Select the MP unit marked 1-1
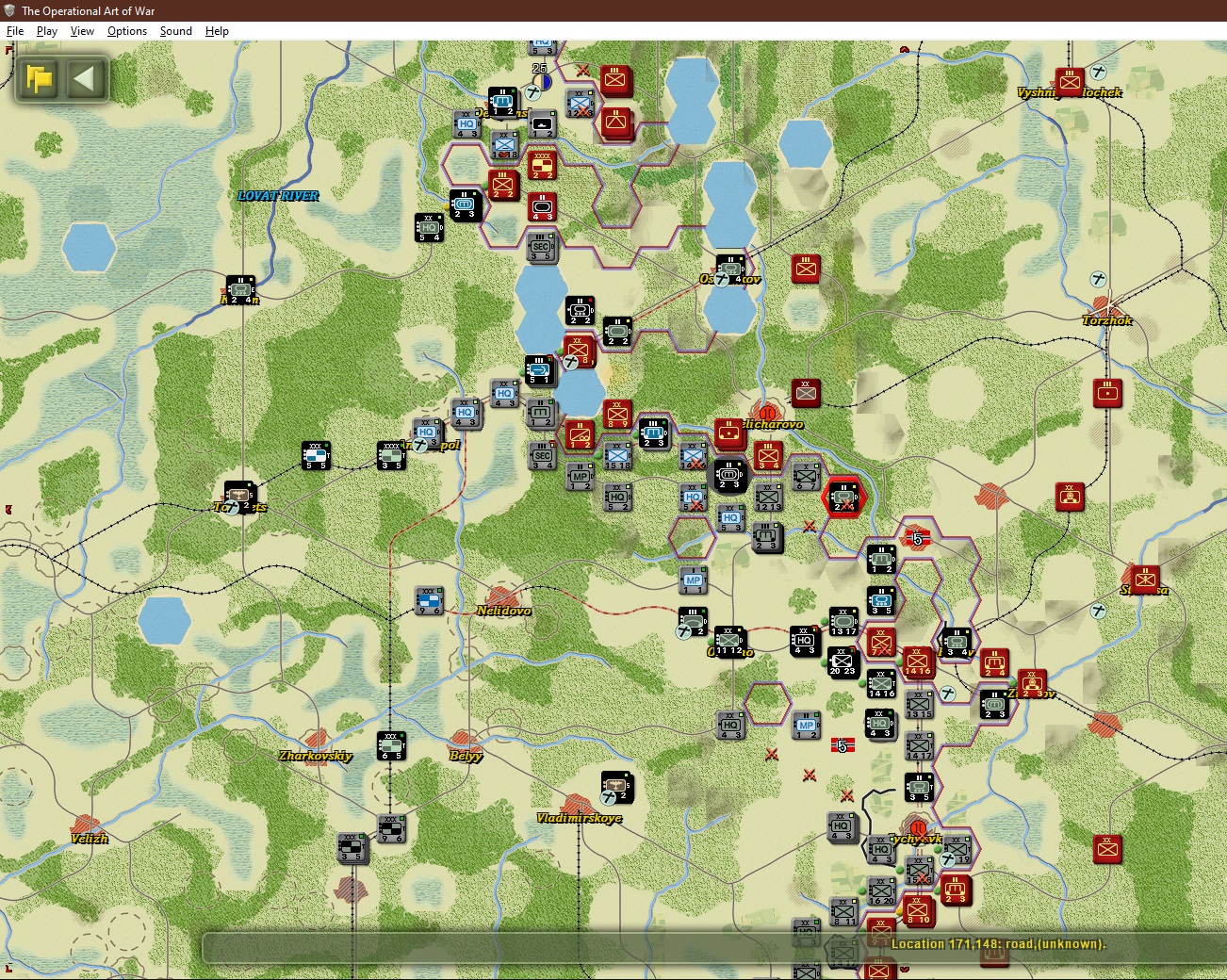The width and height of the screenshot is (1227, 980). tap(693, 580)
